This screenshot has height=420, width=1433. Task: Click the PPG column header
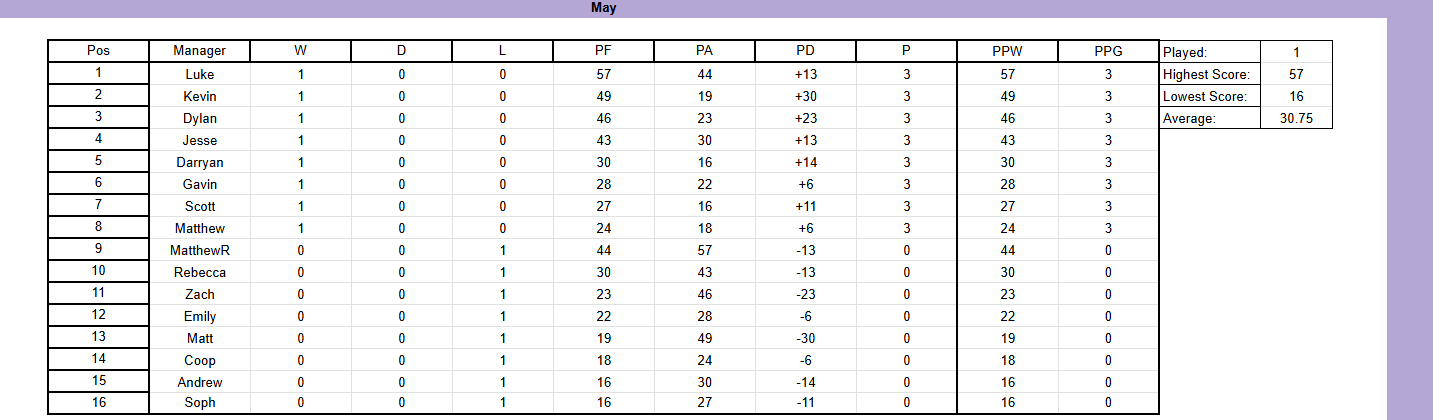click(x=1108, y=51)
